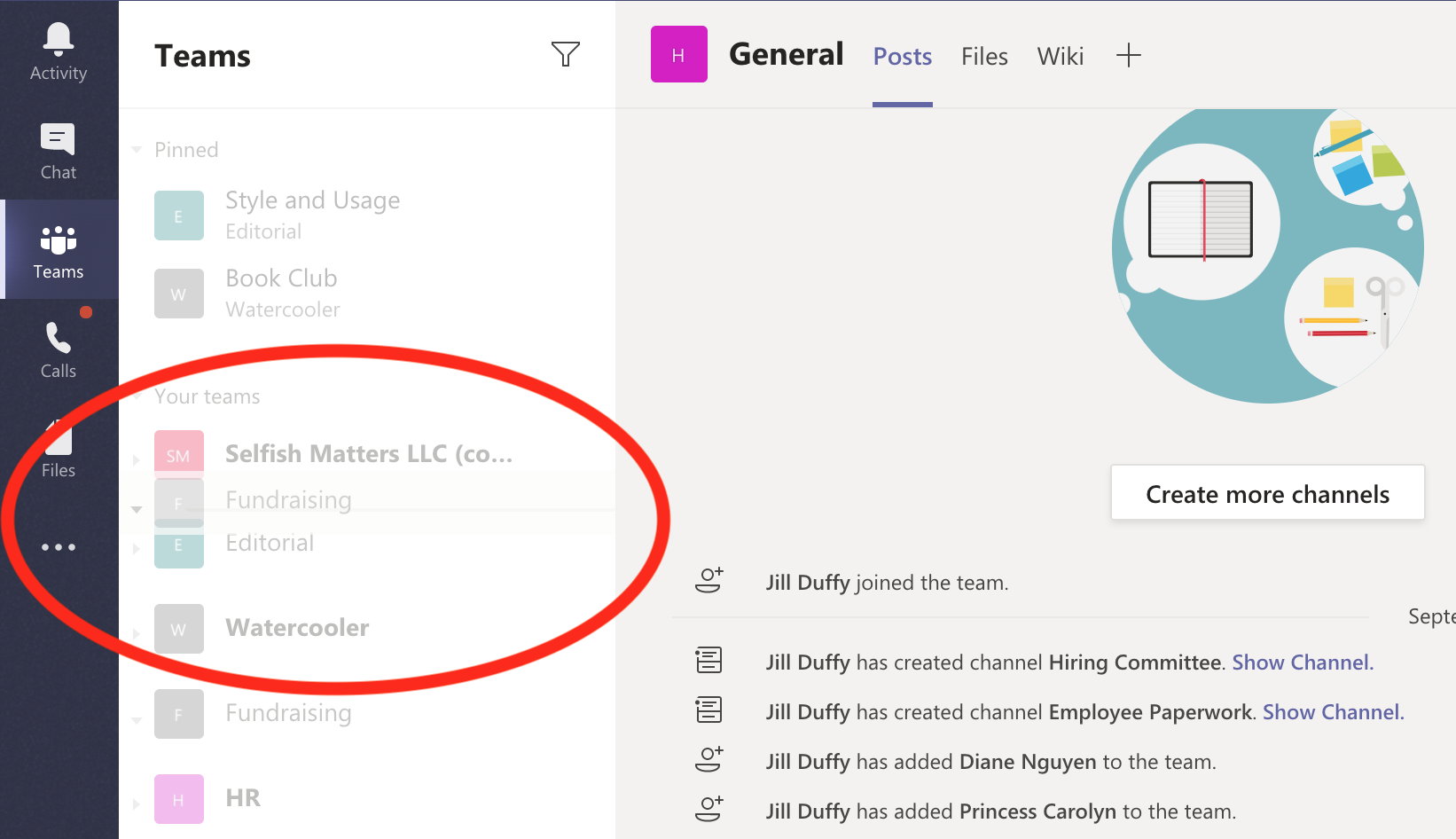The image size is (1456, 839).
Task: Click Show Channel link for Employee Paperwork
Action: click(1333, 711)
